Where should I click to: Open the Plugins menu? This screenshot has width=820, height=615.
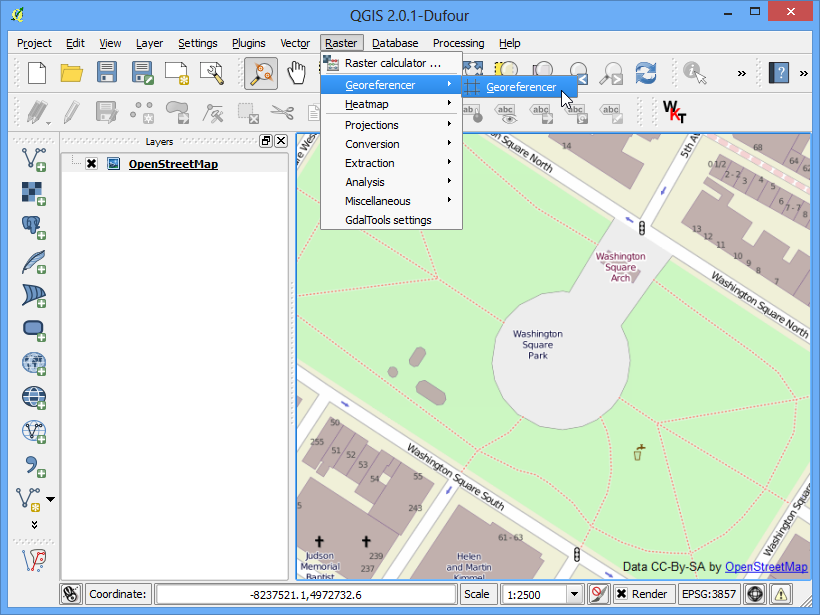click(248, 43)
